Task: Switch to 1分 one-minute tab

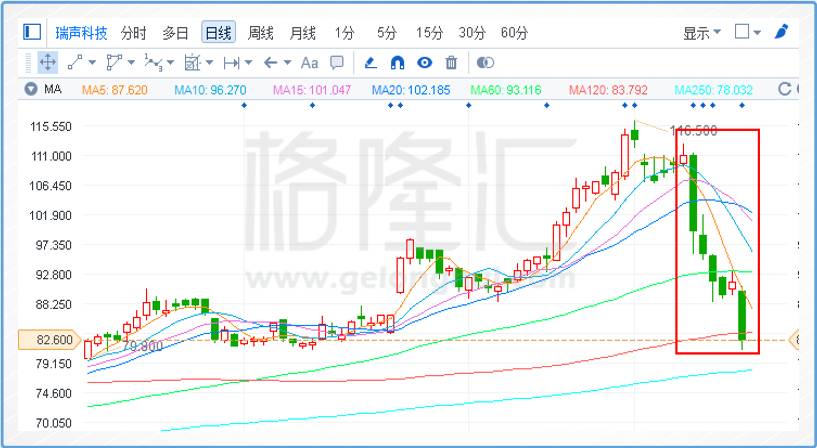Action: [344, 33]
